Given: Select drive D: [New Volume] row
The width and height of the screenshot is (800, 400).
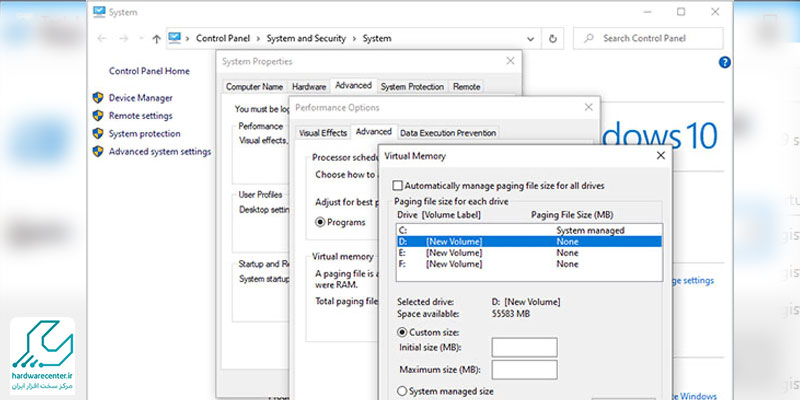Looking at the screenshot, I should (x=529, y=242).
